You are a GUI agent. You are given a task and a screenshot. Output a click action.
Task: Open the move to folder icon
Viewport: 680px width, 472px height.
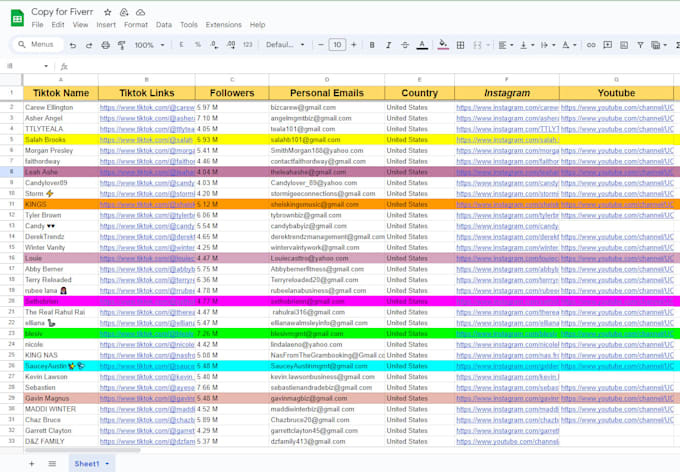124,12
